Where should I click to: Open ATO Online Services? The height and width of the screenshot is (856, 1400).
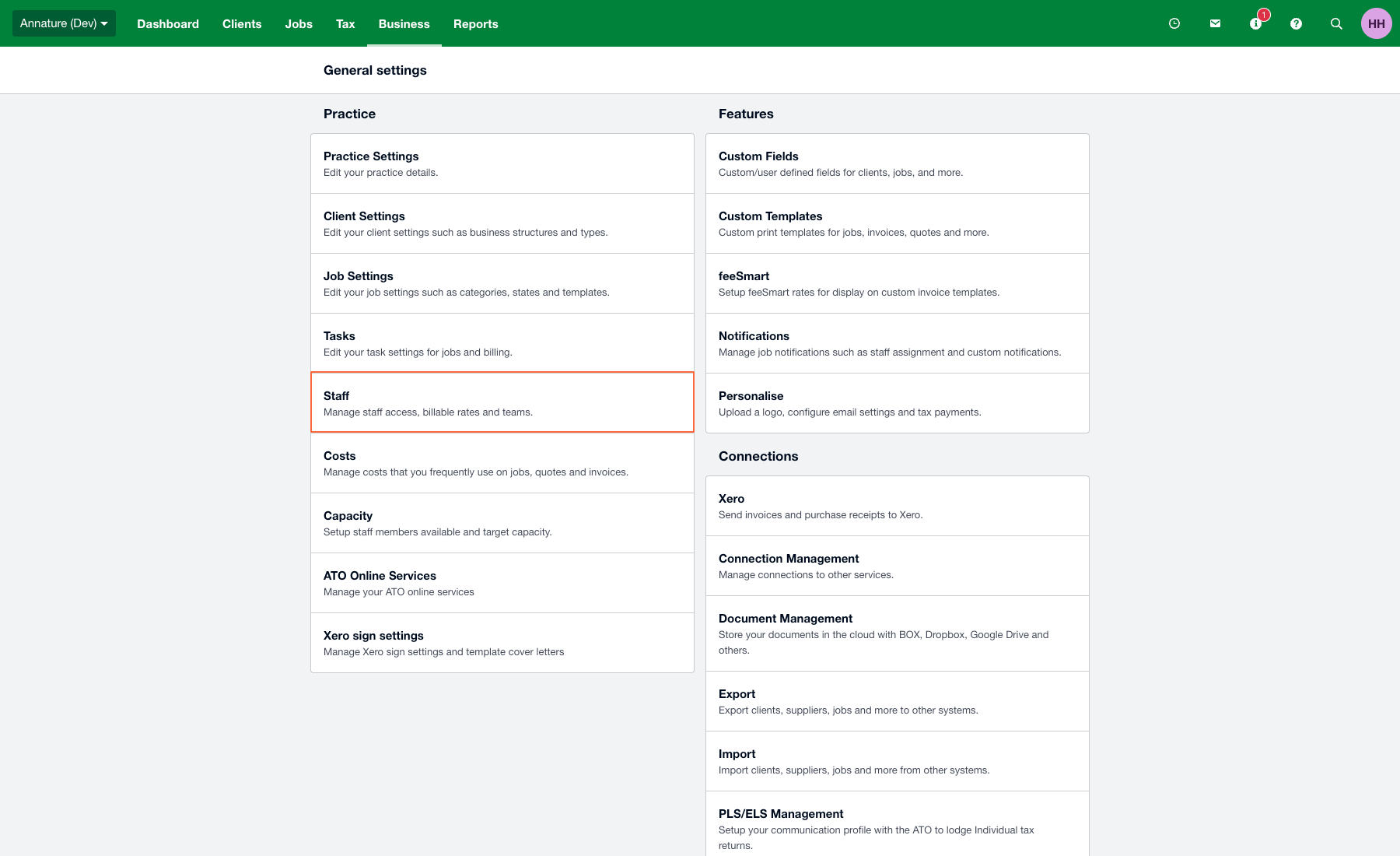tap(502, 583)
